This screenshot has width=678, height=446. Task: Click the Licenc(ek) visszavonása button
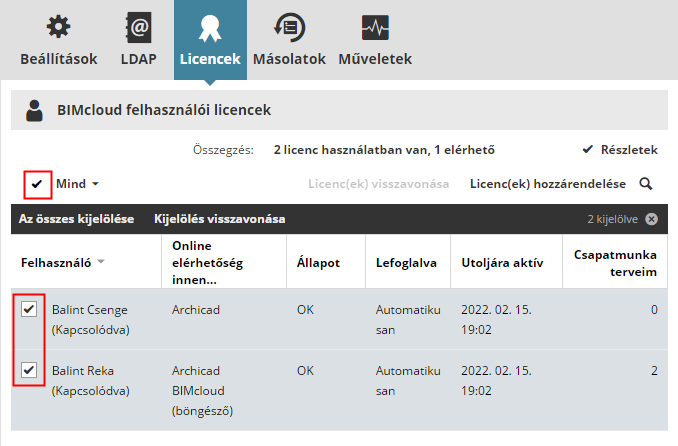(x=378, y=184)
